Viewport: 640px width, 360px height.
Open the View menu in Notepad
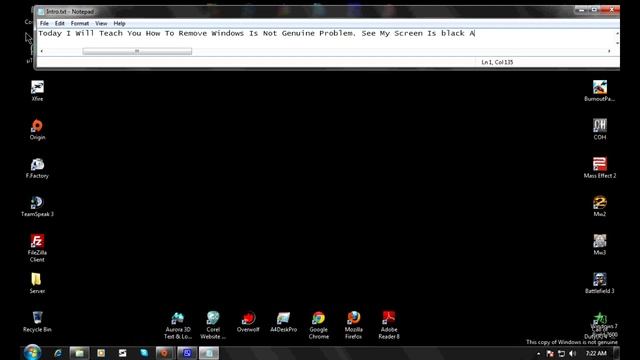click(x=101, y=24)
